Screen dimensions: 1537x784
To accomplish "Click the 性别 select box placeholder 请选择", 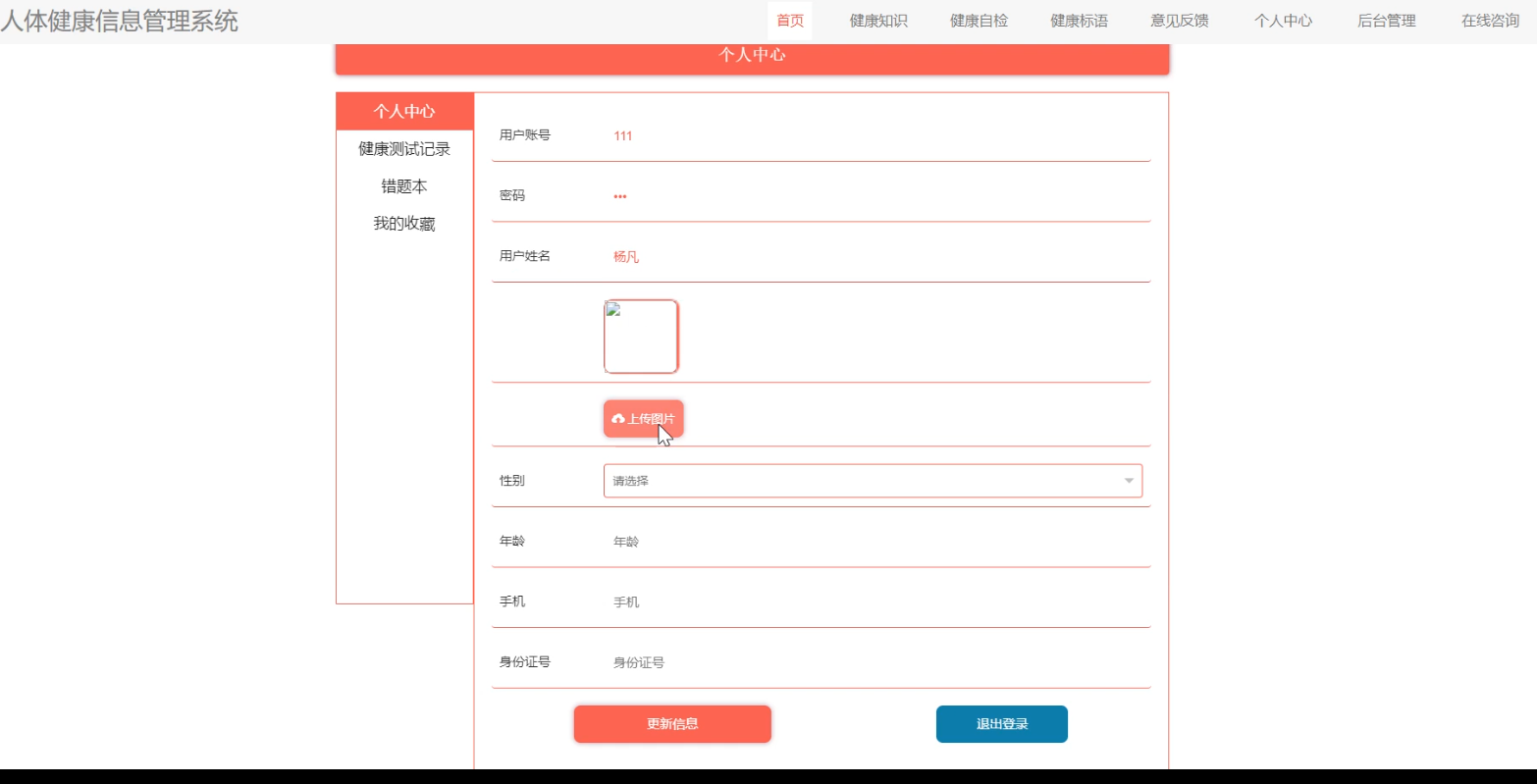I will pos(873,481).
